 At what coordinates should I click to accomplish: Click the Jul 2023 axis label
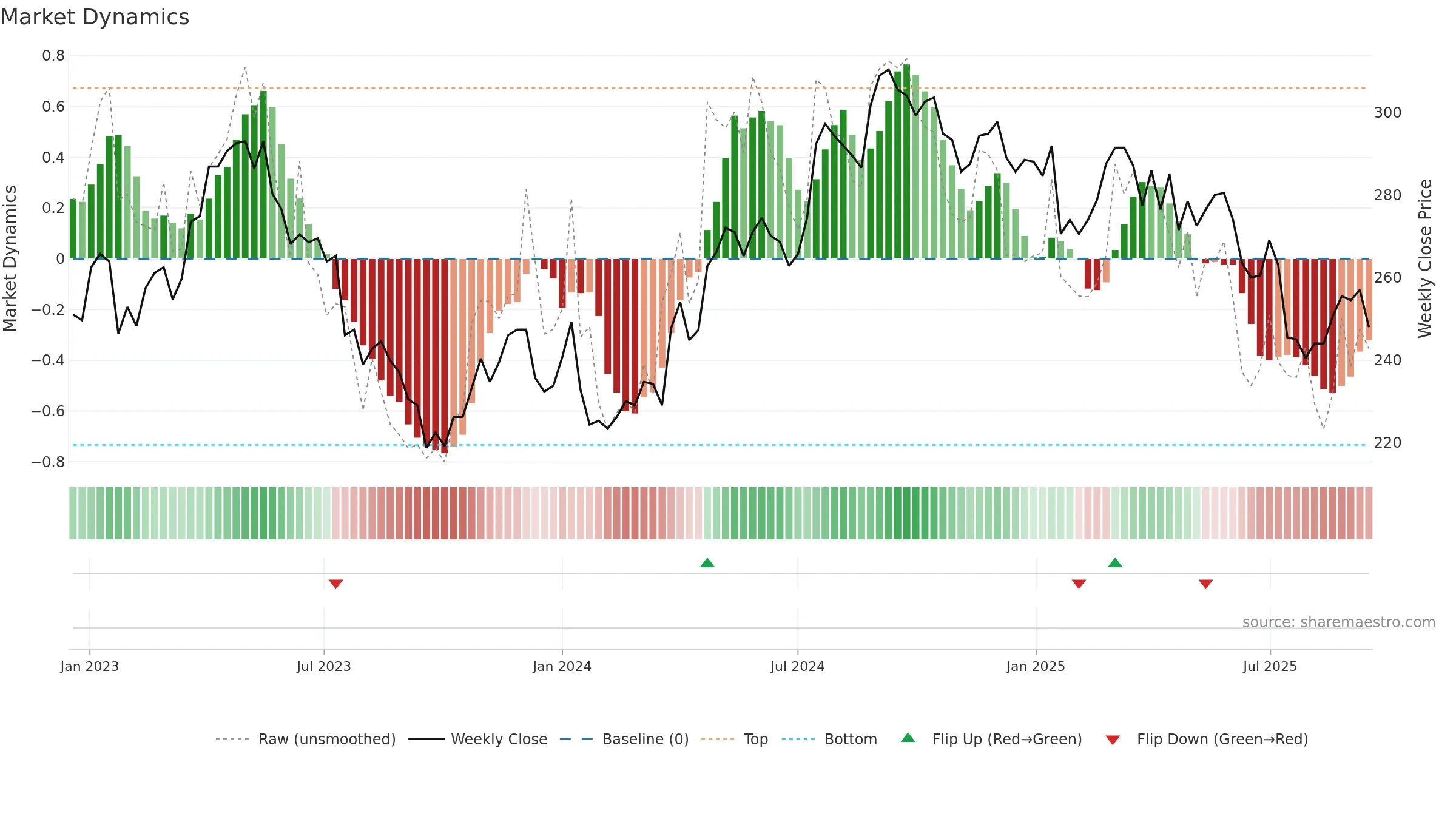(324, 666)
